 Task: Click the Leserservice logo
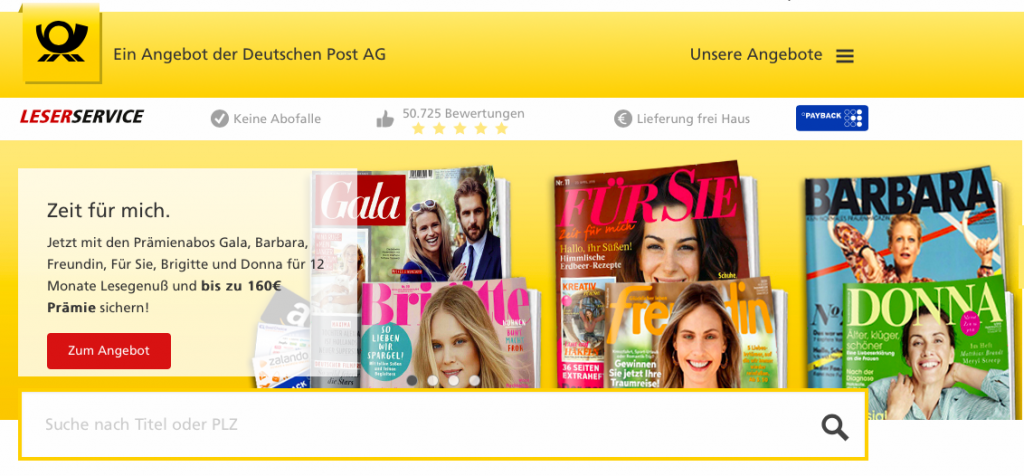[82, 117]
